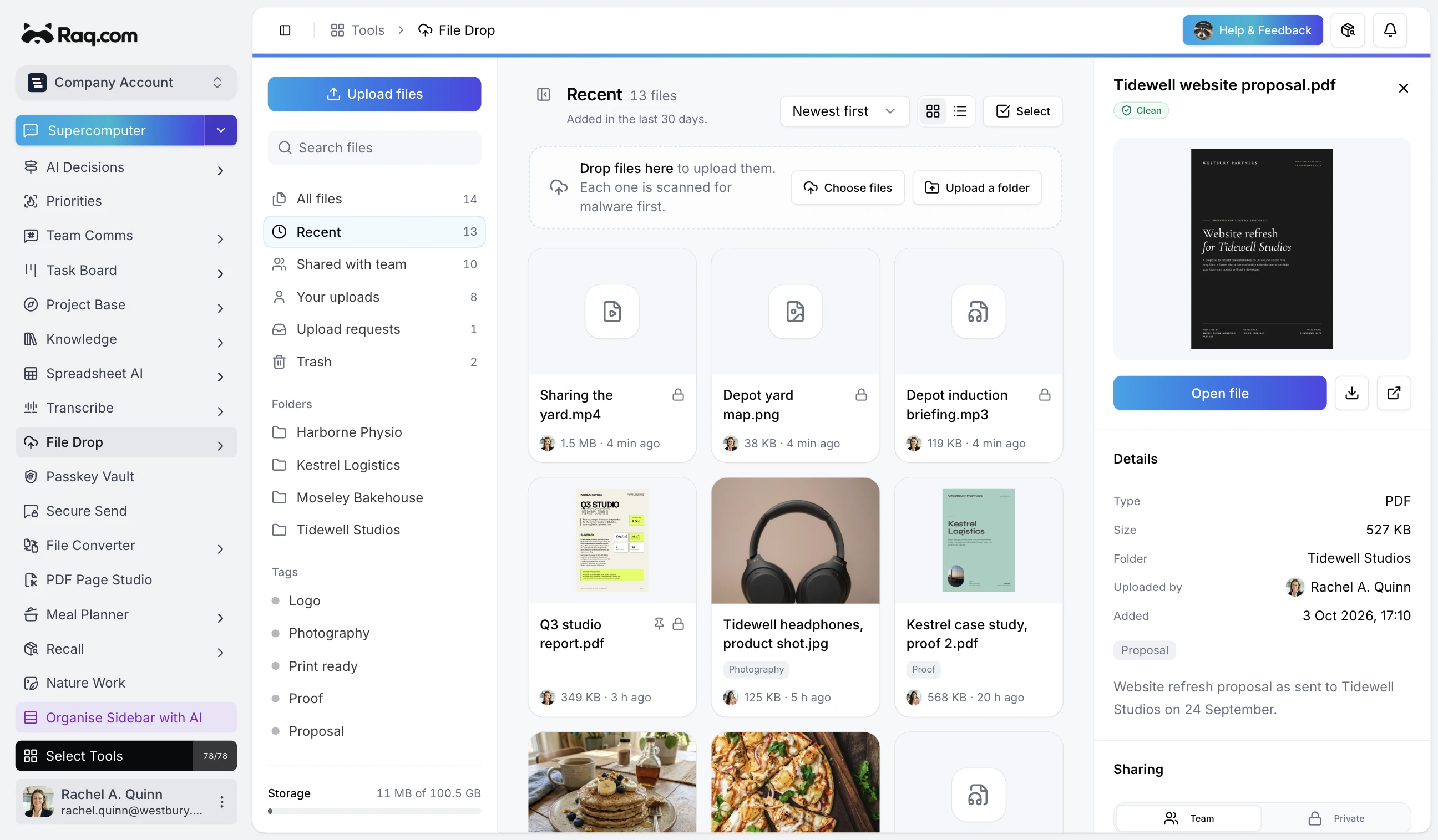The height and width of the screenshot is (840, 1438).
Task: Open Upload requests
Action: 374,329
